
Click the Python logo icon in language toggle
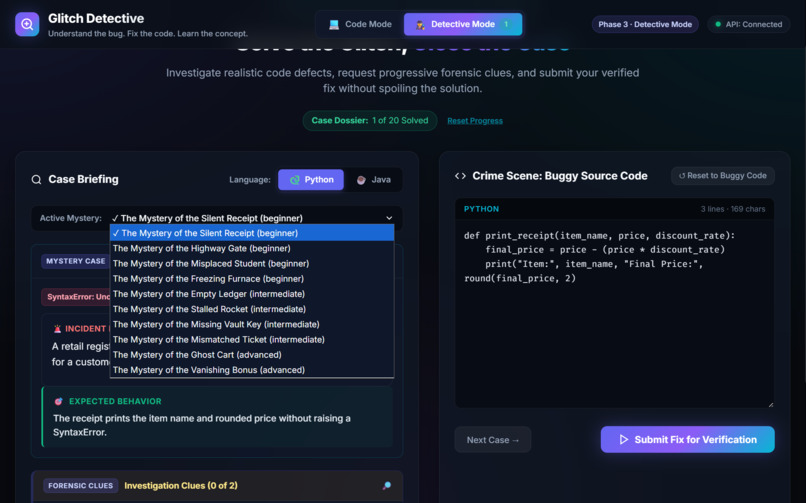click(x=295, y=180)
